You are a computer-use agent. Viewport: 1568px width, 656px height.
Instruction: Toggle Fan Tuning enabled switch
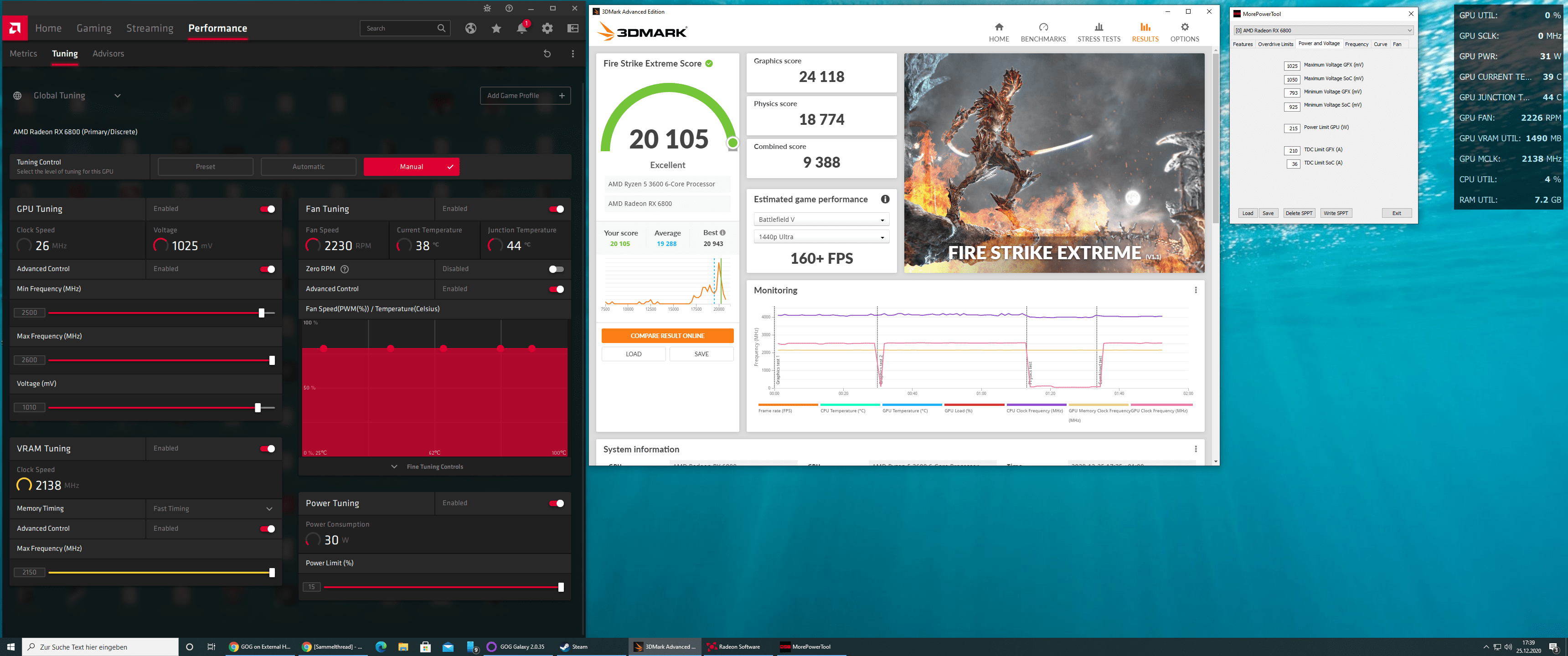coord(557,209)
